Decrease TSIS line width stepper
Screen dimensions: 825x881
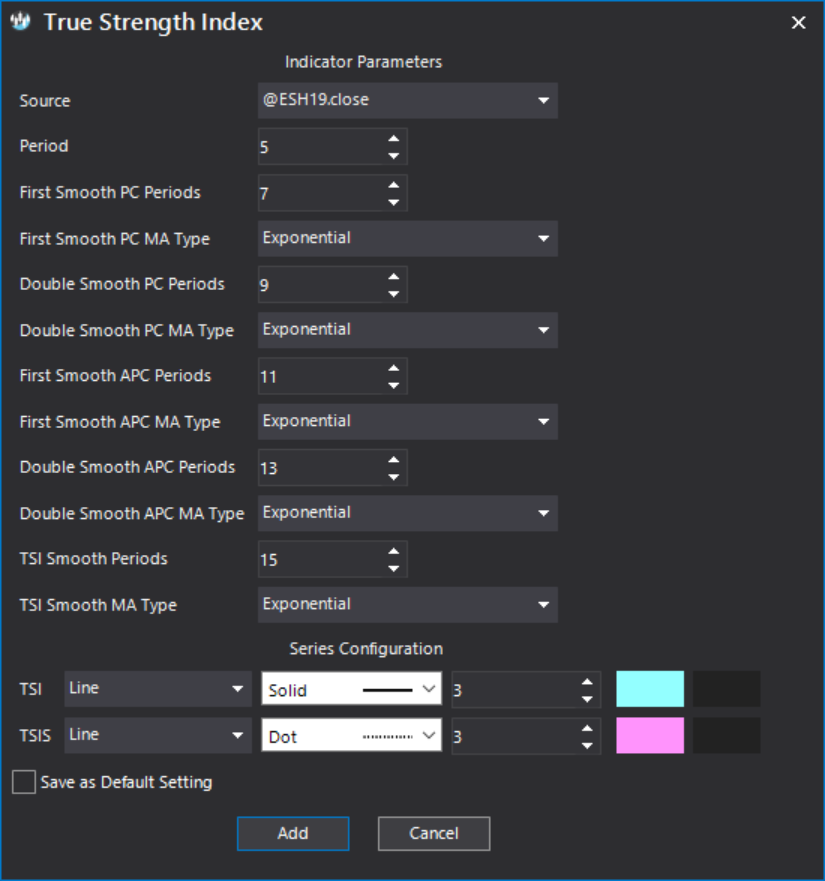pyautogui.click(x=587, y=746)
